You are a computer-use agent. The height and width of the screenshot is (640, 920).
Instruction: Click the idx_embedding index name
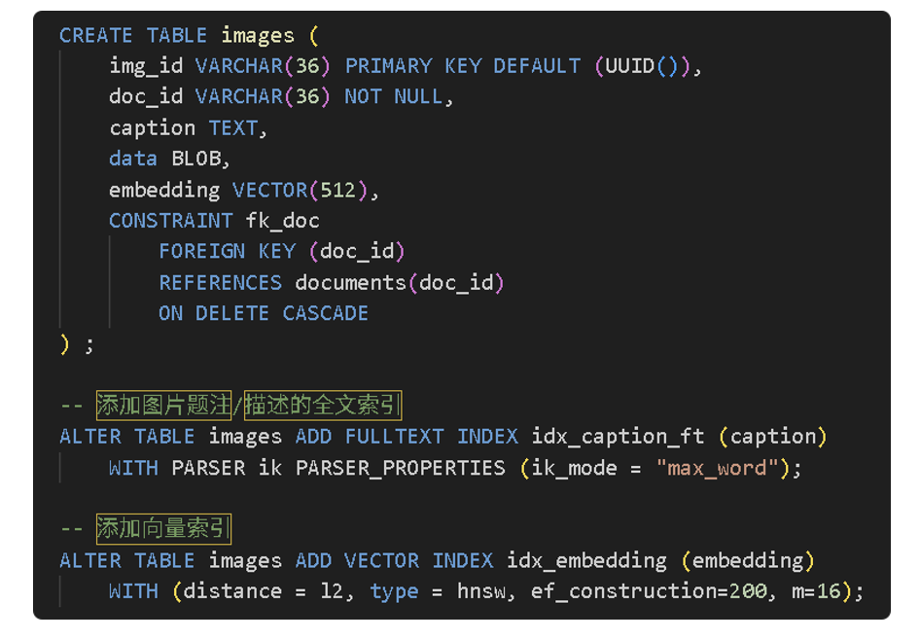(586, 560)
